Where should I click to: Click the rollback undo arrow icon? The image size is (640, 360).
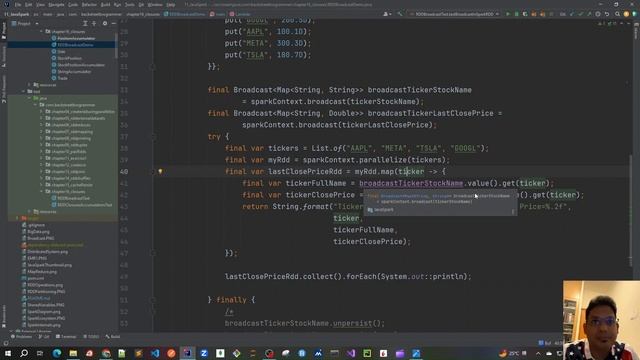(x=607, y=14)
